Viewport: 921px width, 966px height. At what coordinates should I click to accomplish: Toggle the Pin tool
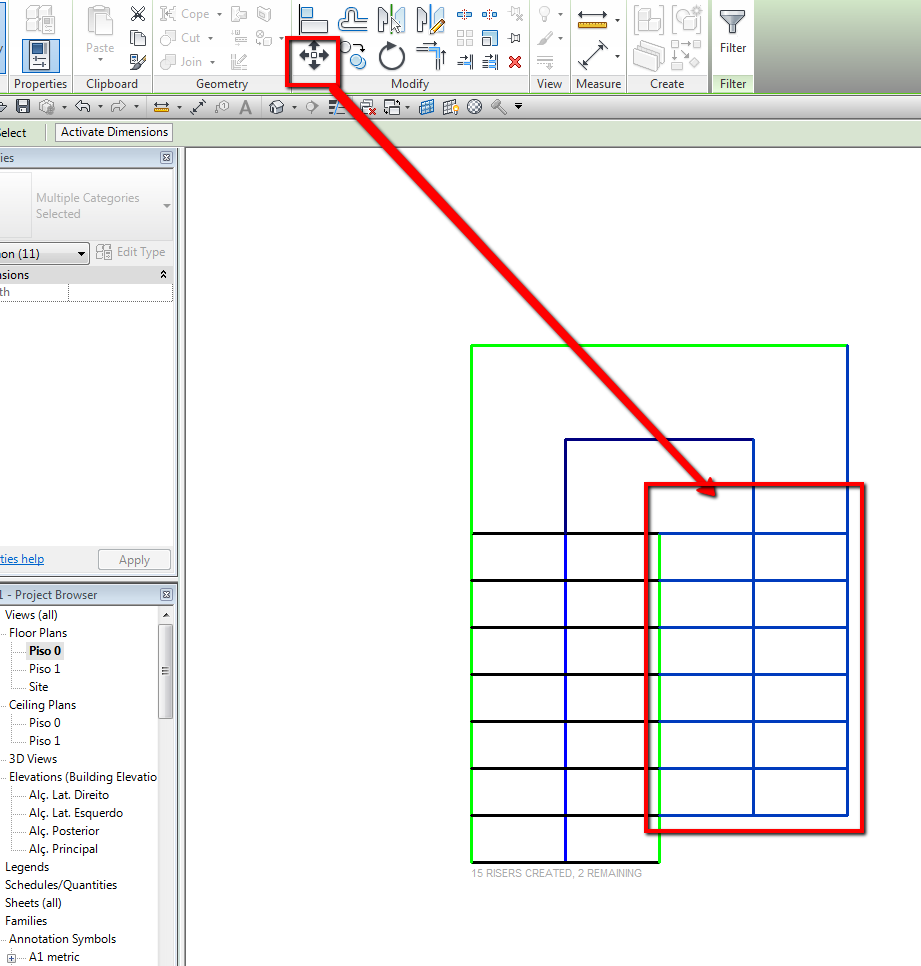tap(515, 39)
